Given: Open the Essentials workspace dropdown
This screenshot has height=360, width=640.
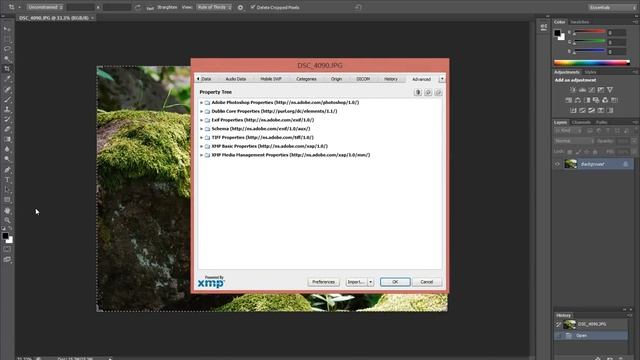Looking at the screenshot, I should 611,7.
